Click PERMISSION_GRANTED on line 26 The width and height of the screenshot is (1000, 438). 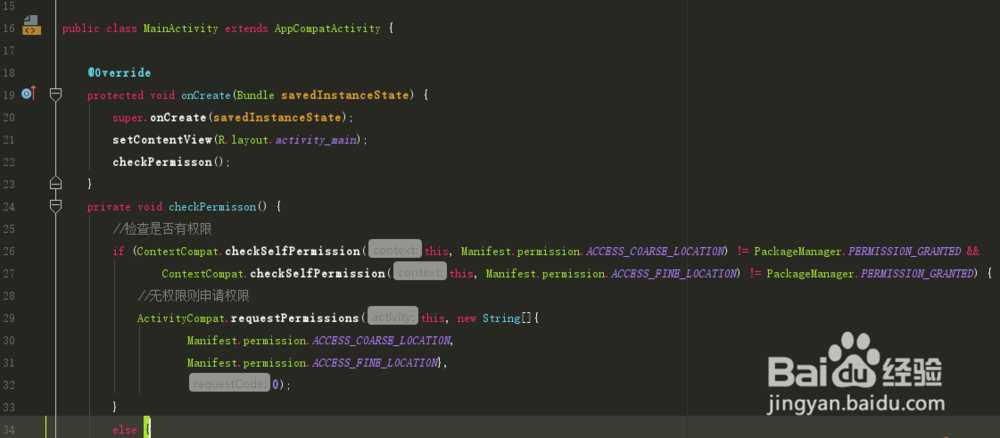point(904,251)
